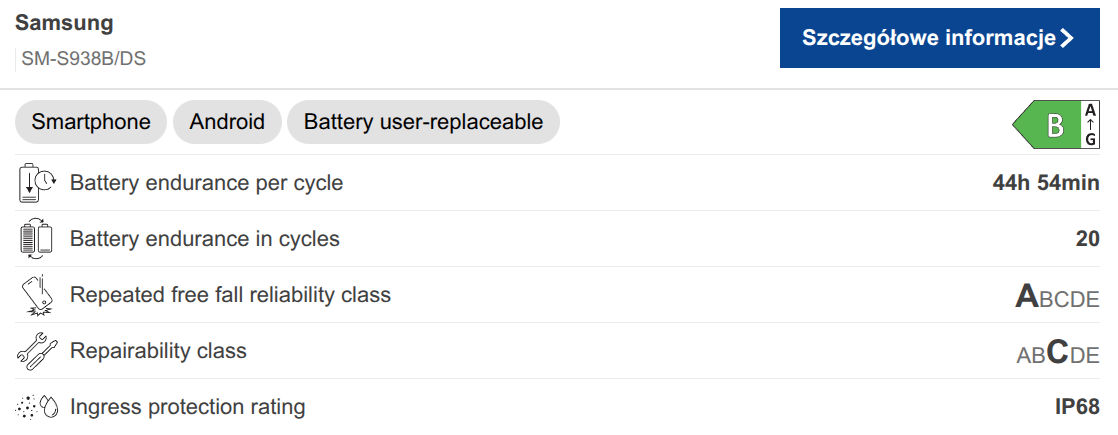Click the battery endurance per cycle icon

tap(37, 183)
